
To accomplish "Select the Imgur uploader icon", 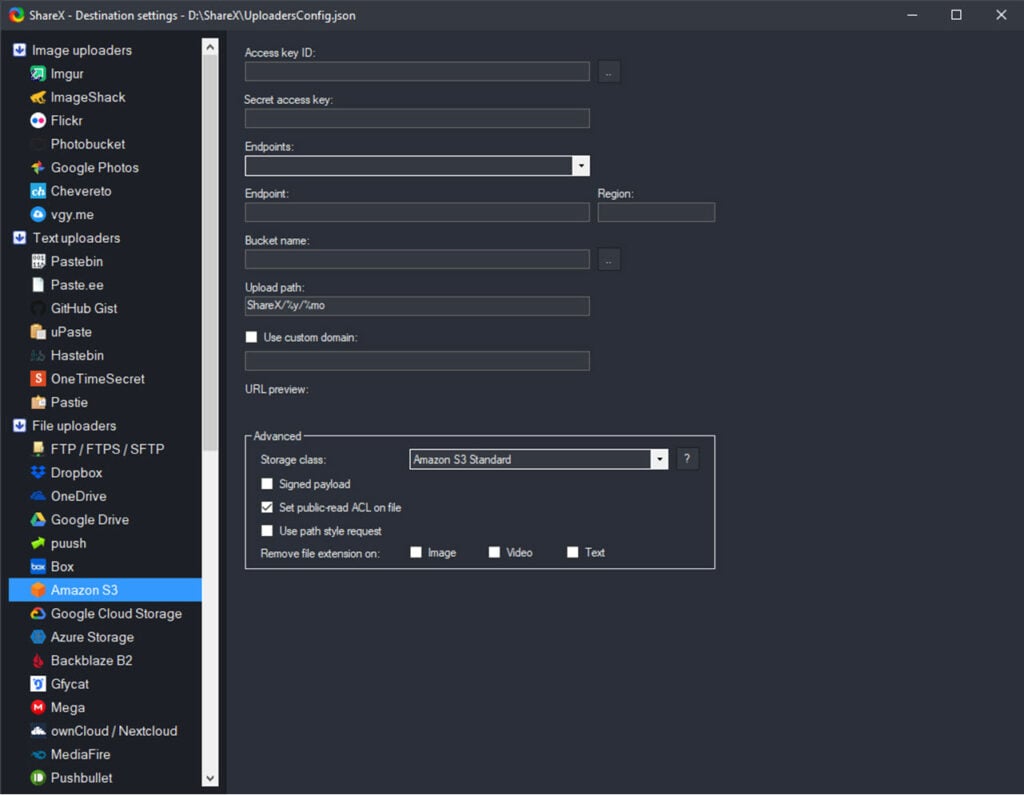I will coord(38,74).
